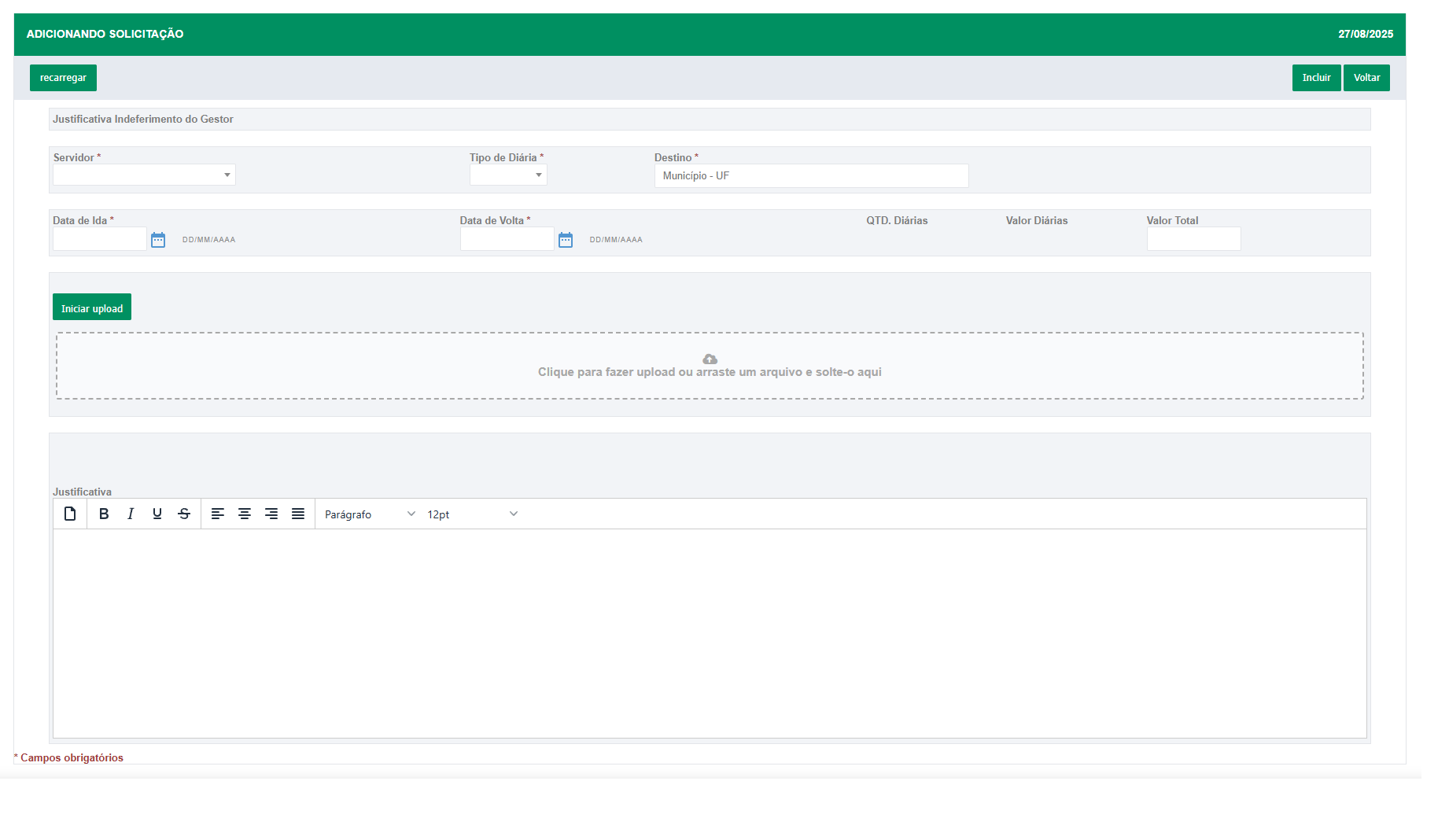Open the Tipo de Diária dropdown
Viewport: 1449px width, 840px height.
(x=508, y=175)
